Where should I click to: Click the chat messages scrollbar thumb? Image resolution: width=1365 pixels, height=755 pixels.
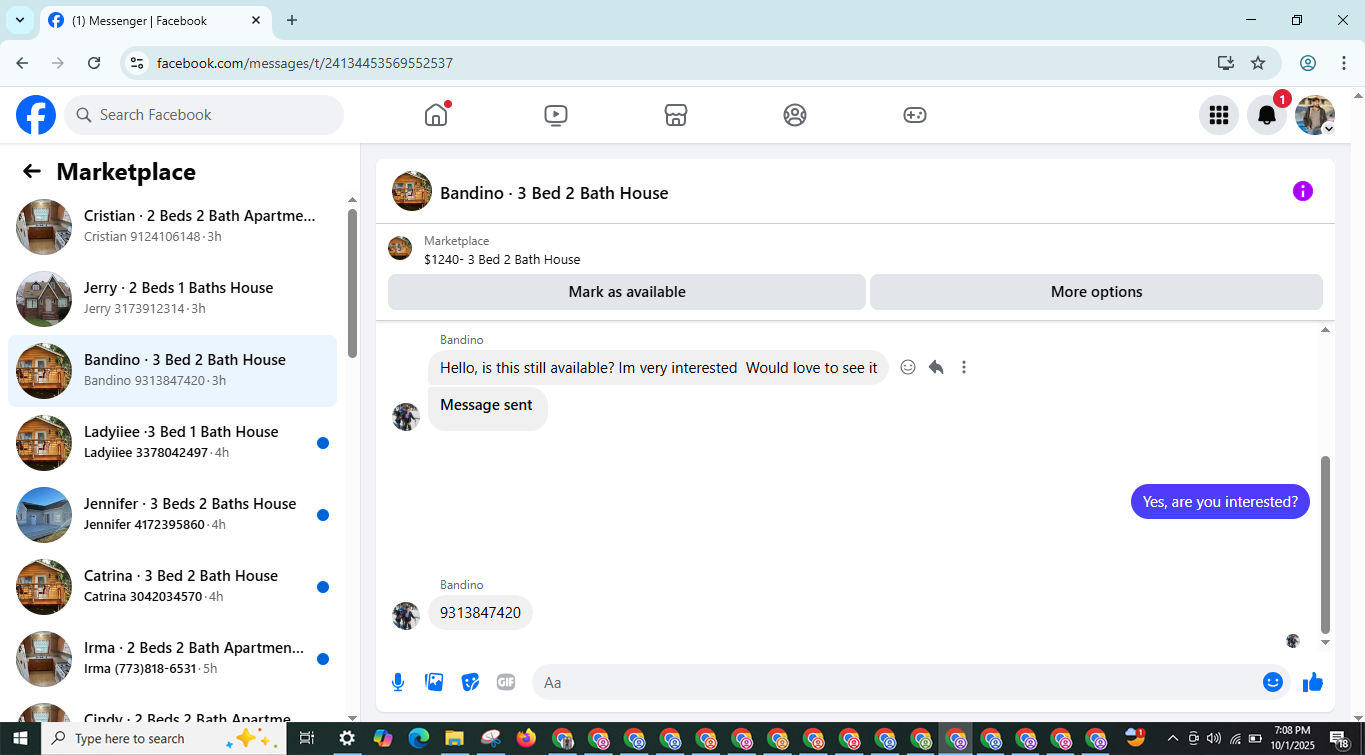1326,545
